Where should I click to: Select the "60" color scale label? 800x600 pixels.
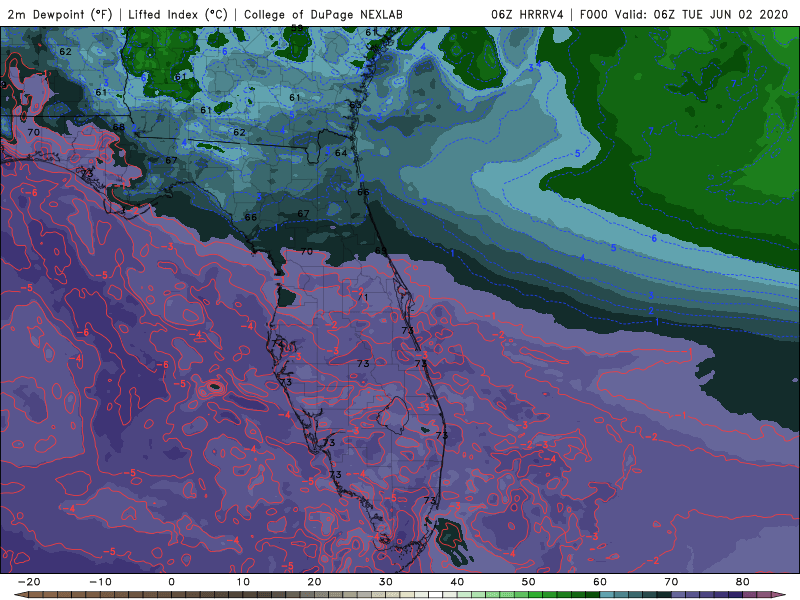(x=600, y=582)
